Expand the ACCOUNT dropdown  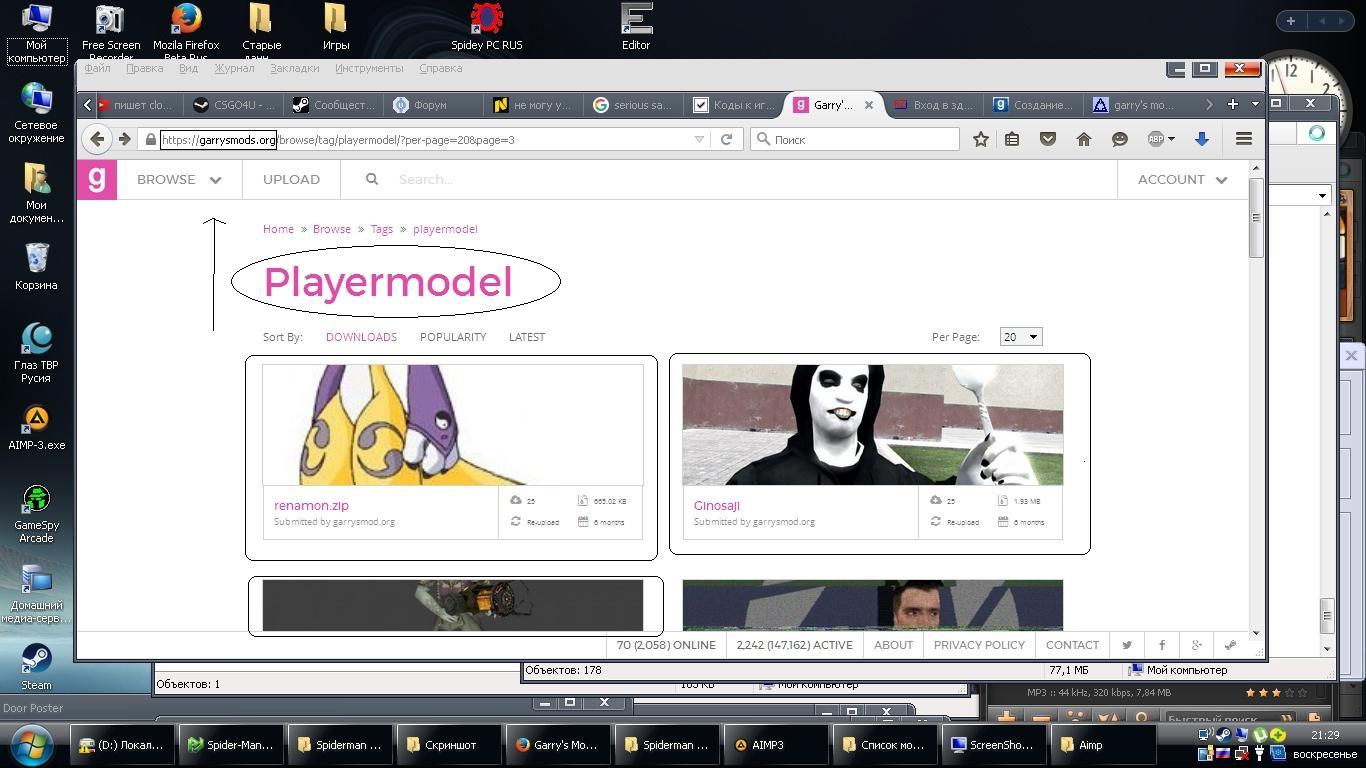click(x=1182, y=179)
